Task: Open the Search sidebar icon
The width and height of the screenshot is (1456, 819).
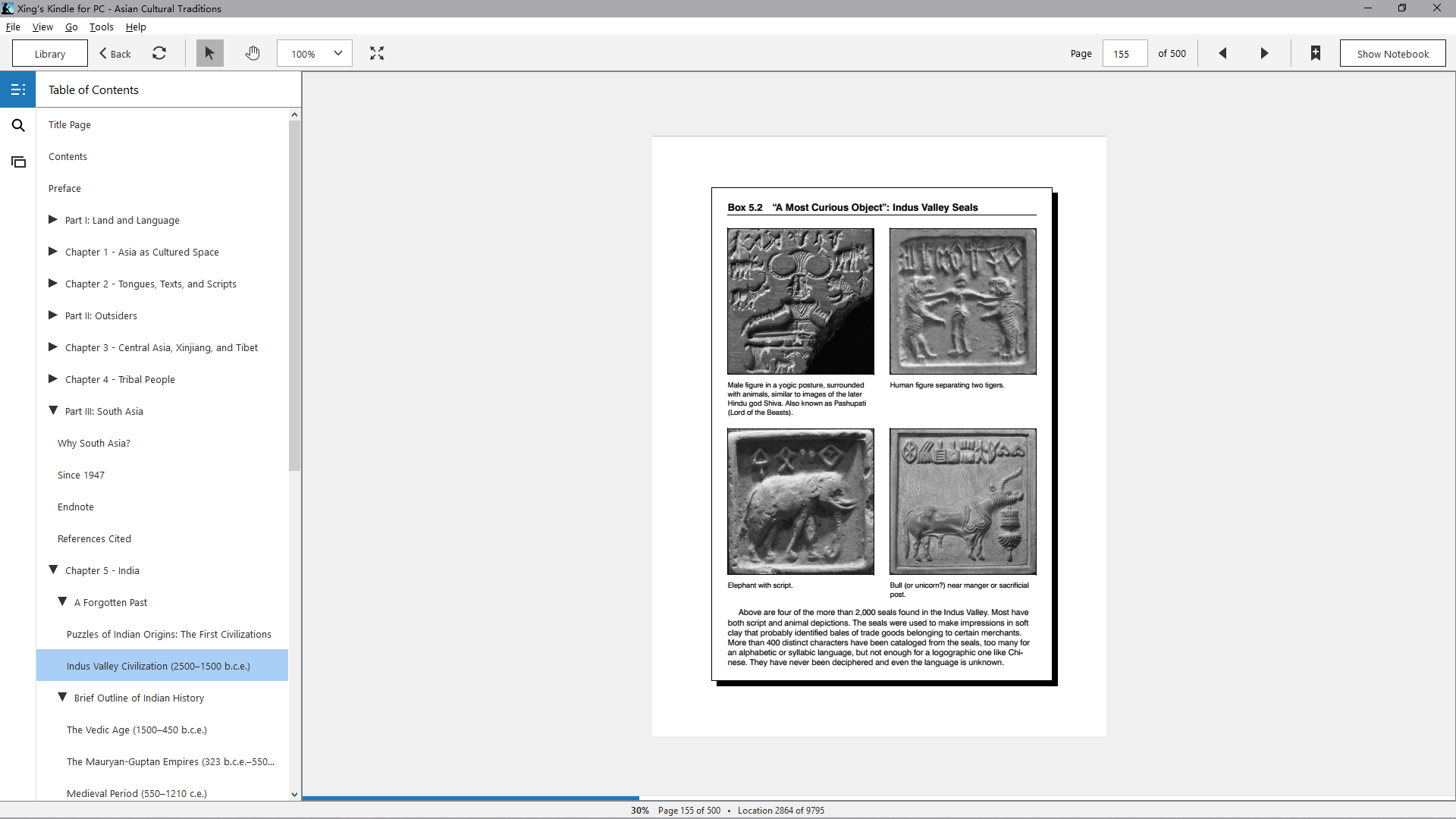Action: click(x=18, y=125)
